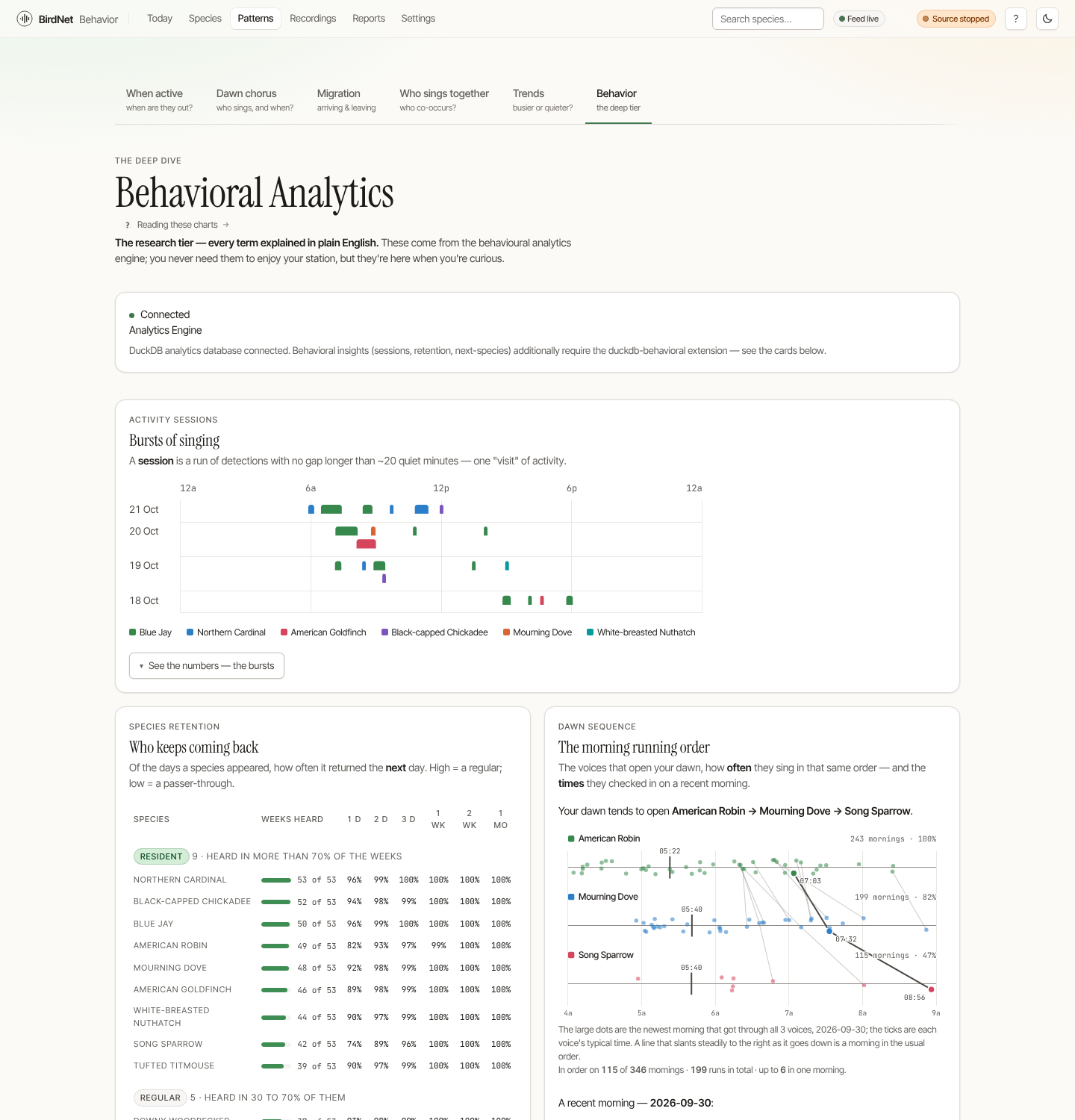Select the Black-capped Chickadee retention row

pyautogui.click(x=322, y=902)
